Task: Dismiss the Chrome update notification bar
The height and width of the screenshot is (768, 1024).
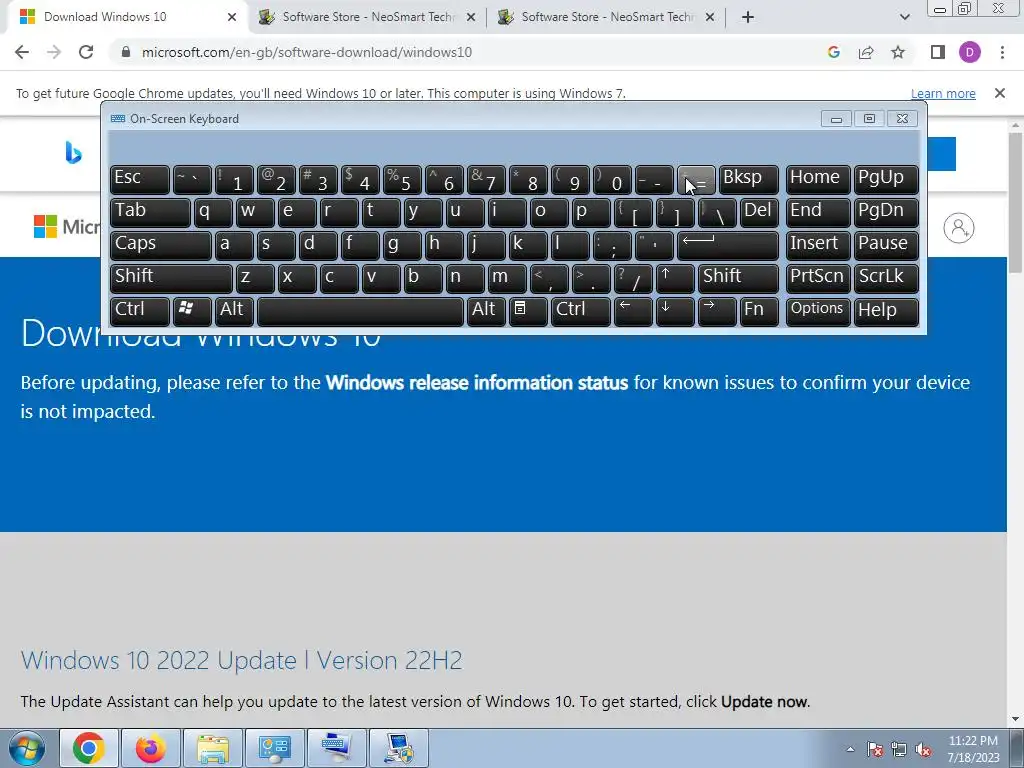Action: (x=1000, y=93)
